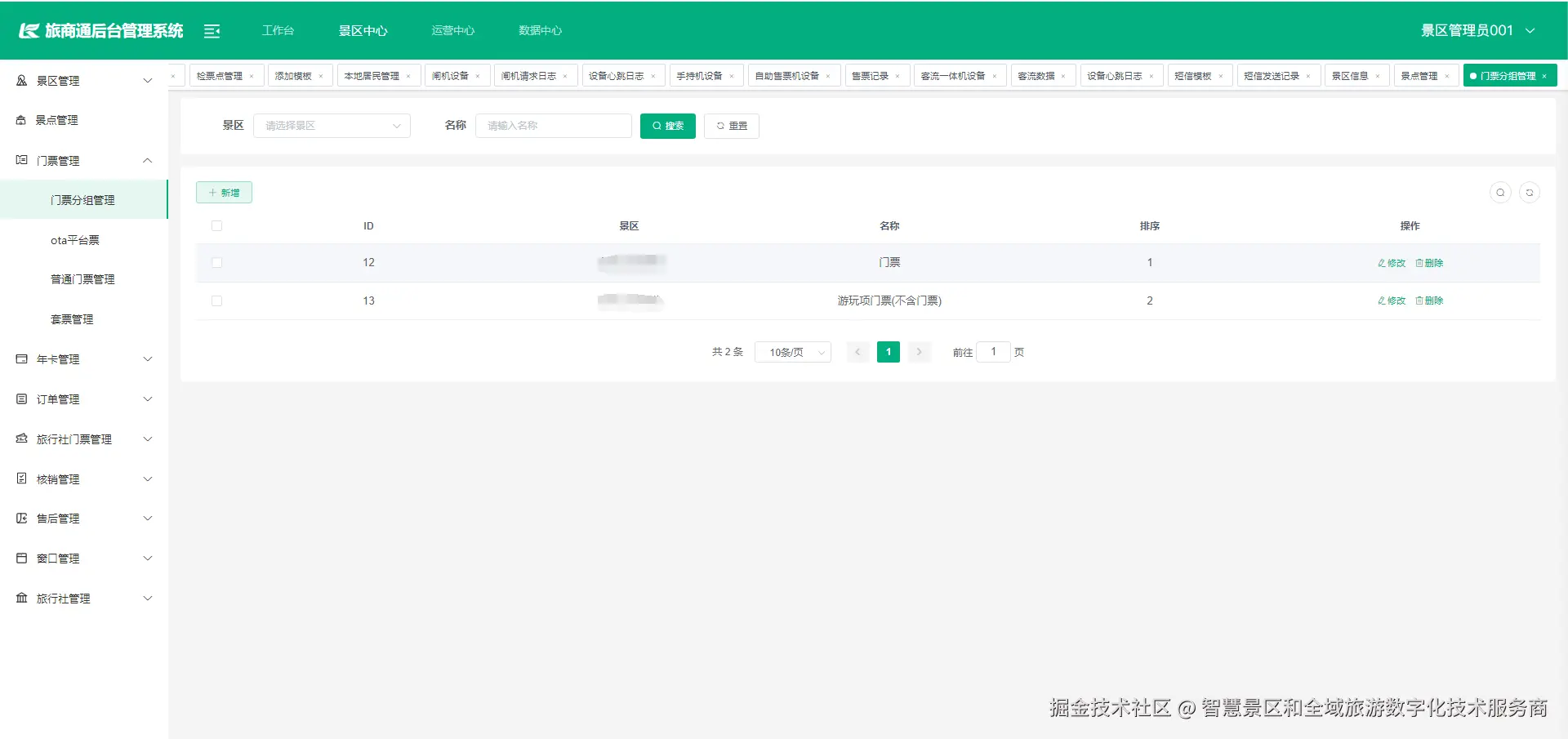
Task: Open 订单管理 via its sidebar icon
Action: point(20,398)
